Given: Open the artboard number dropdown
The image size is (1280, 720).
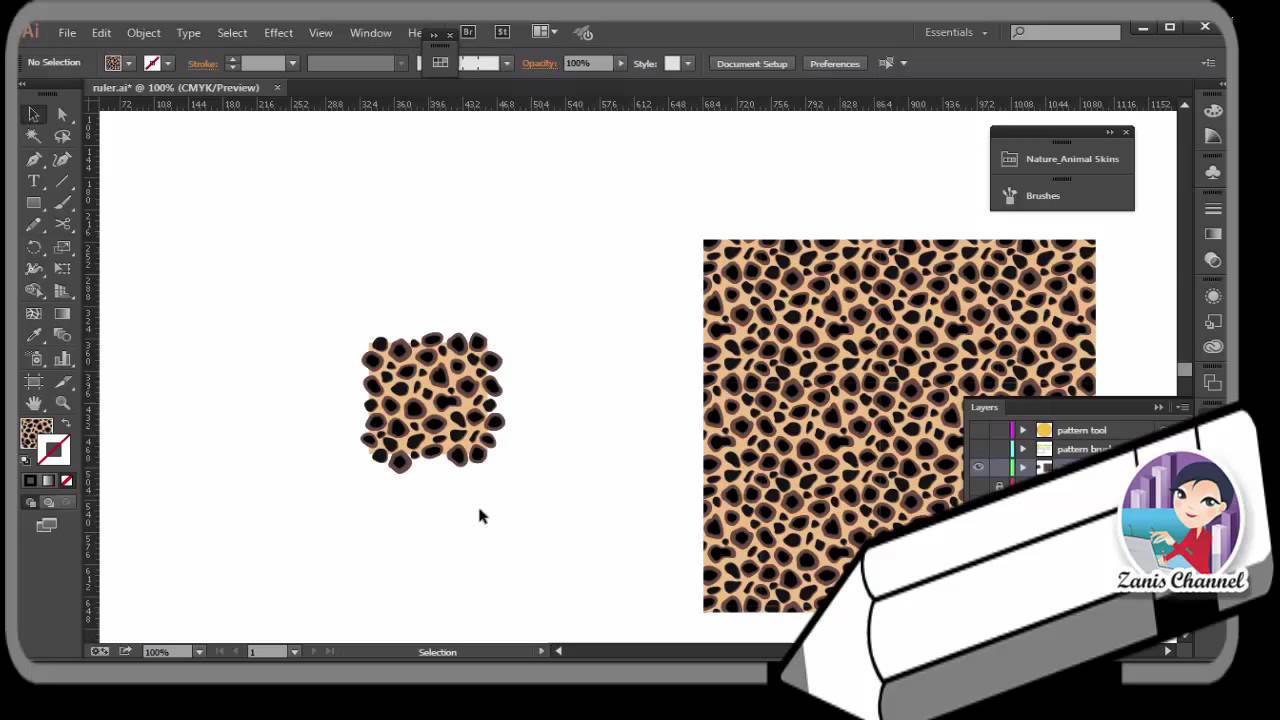Looking at the screenshot, I should [294, 652].
